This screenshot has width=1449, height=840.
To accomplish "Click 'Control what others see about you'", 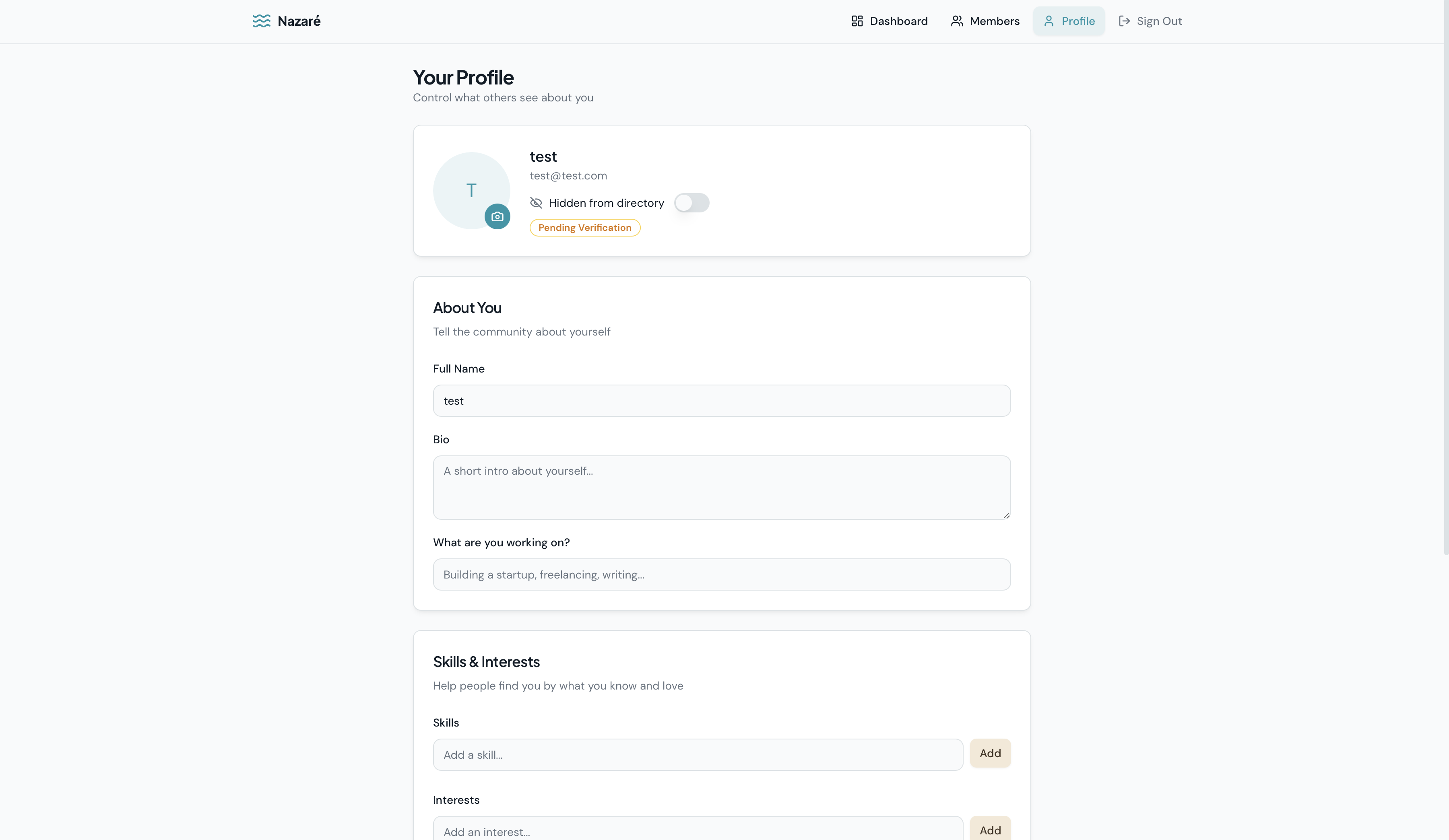I will point(503,98).
